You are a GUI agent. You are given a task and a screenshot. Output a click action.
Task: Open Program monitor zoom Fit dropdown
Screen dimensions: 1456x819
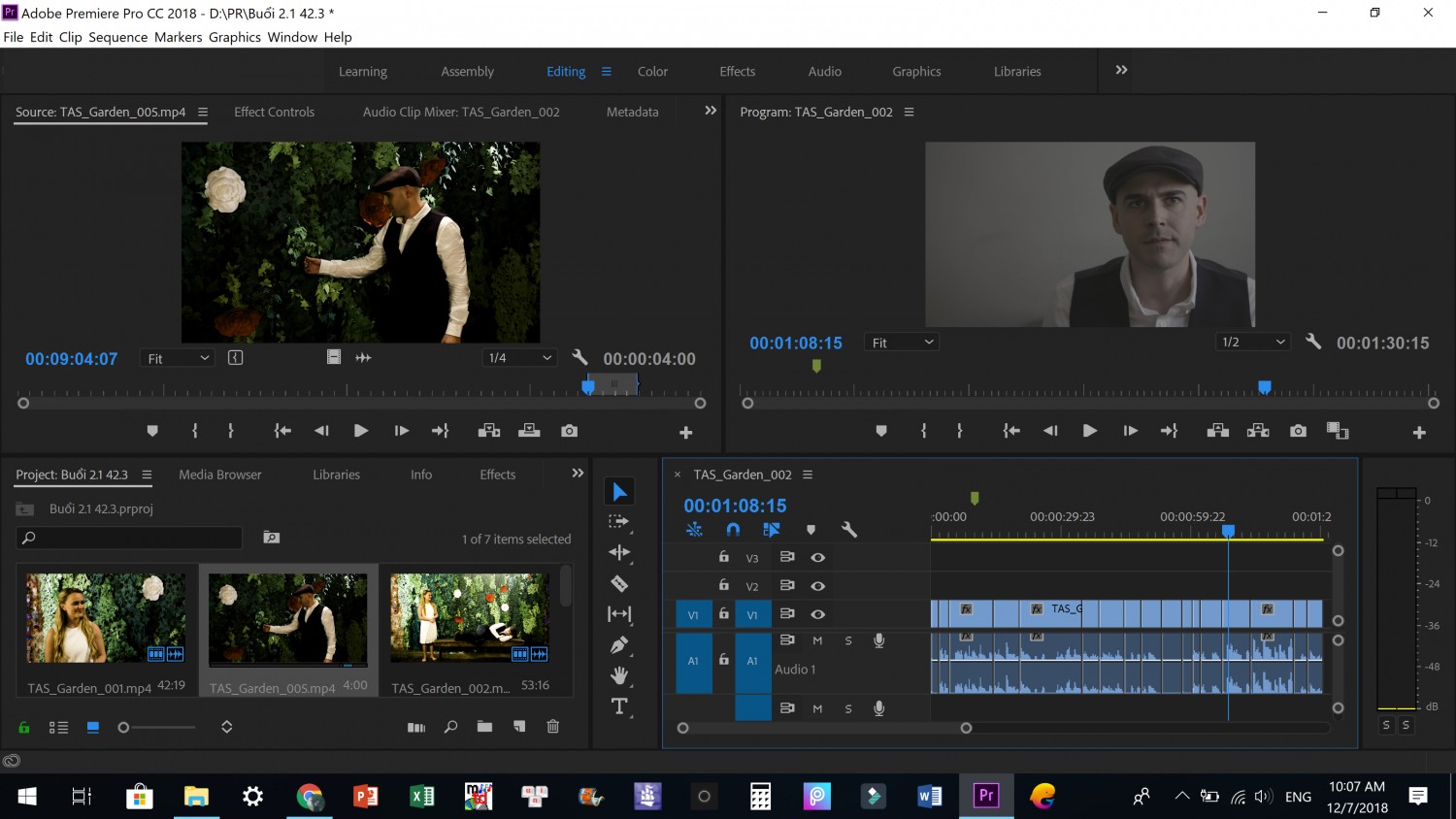[x=902, y=343]
